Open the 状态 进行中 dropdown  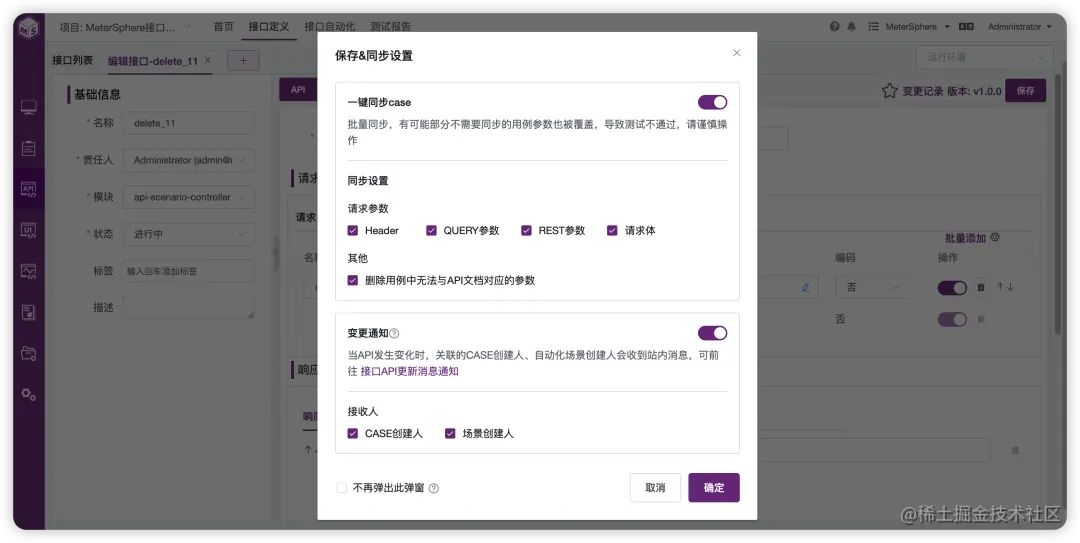tap(189, 234)
